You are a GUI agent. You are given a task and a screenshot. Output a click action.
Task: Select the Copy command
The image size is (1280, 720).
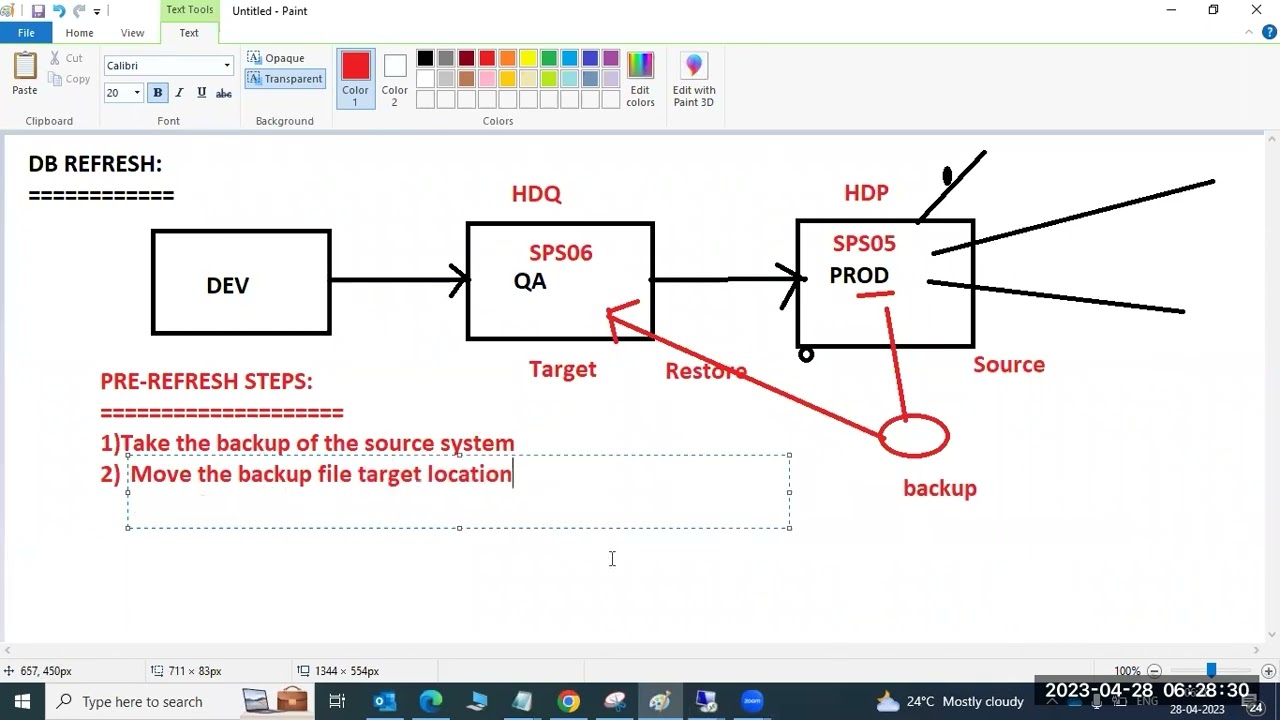tap(68, 79)
